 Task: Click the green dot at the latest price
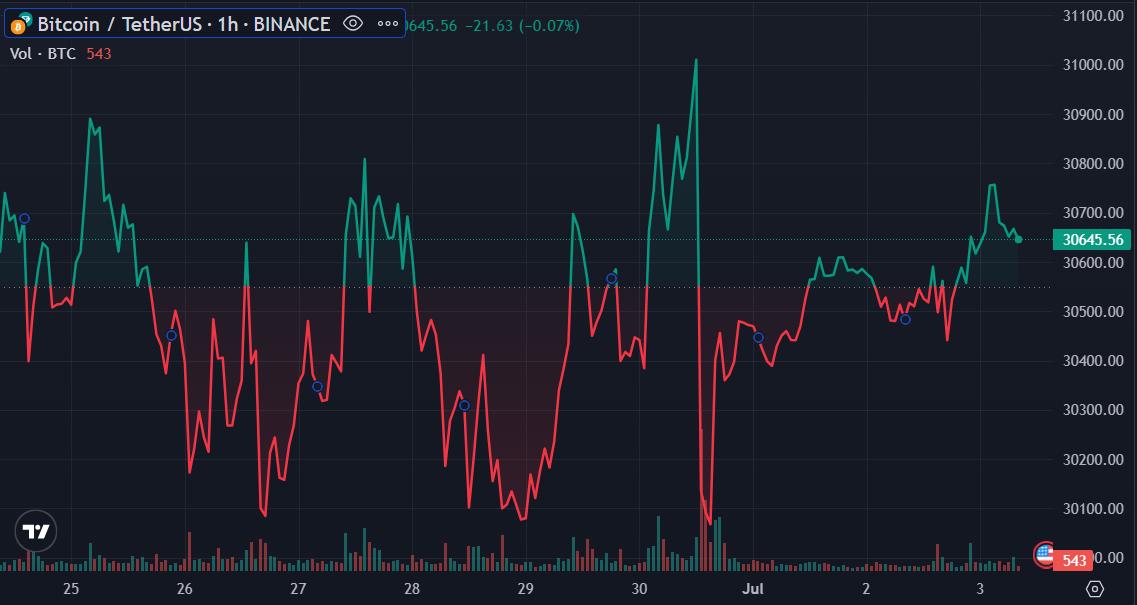tap(1019, 240)
